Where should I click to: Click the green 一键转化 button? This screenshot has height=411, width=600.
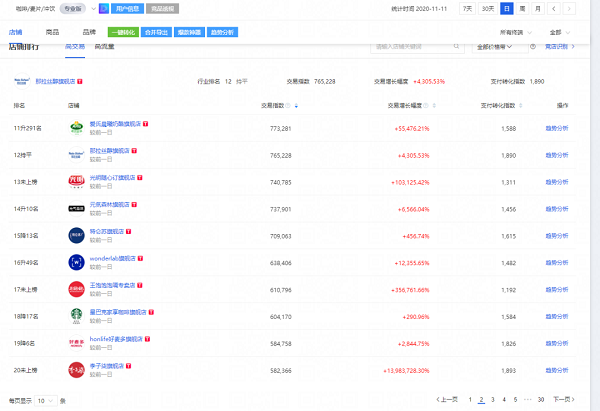click(123, 32)
